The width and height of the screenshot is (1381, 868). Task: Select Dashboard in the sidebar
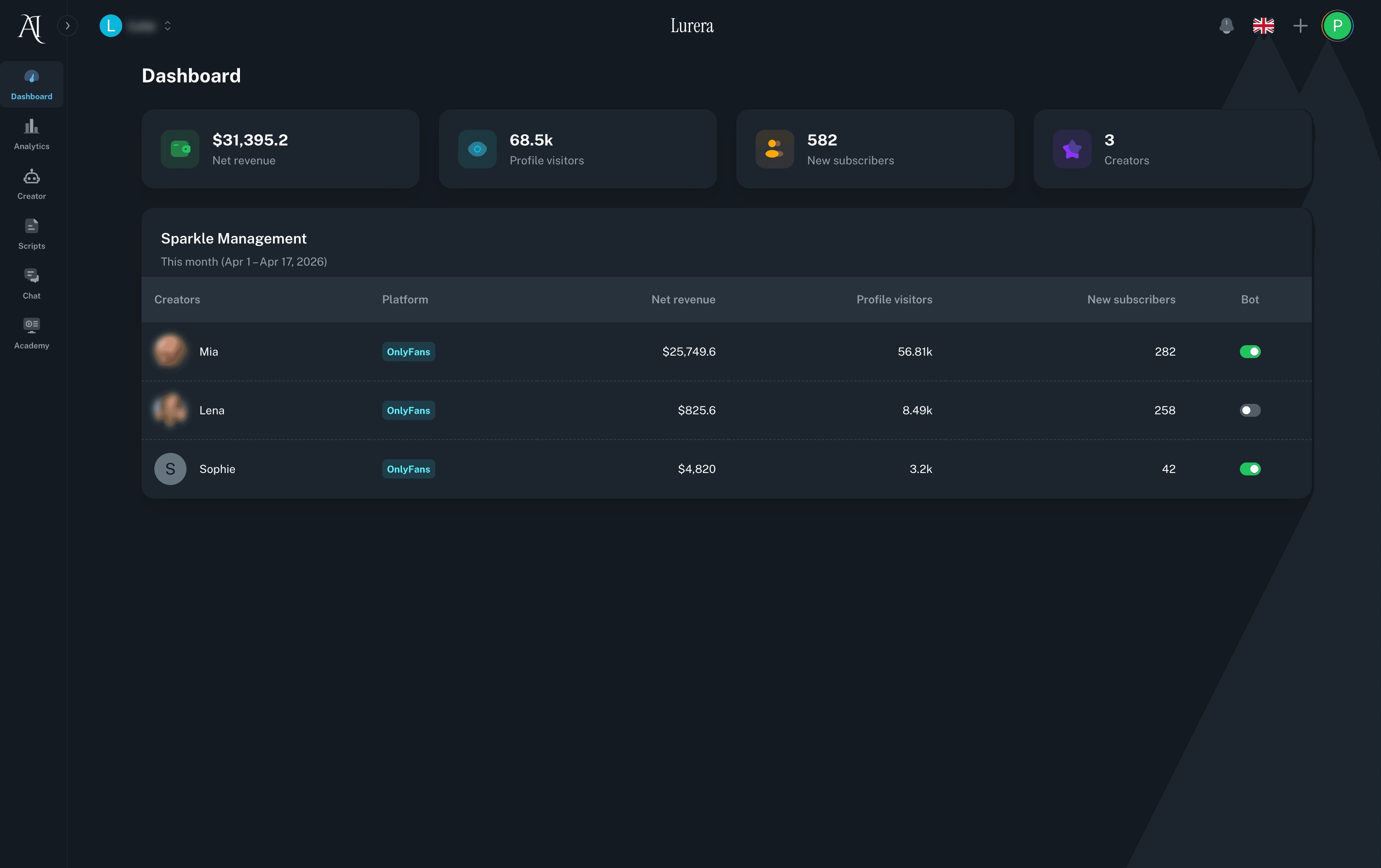pos(31,84)
